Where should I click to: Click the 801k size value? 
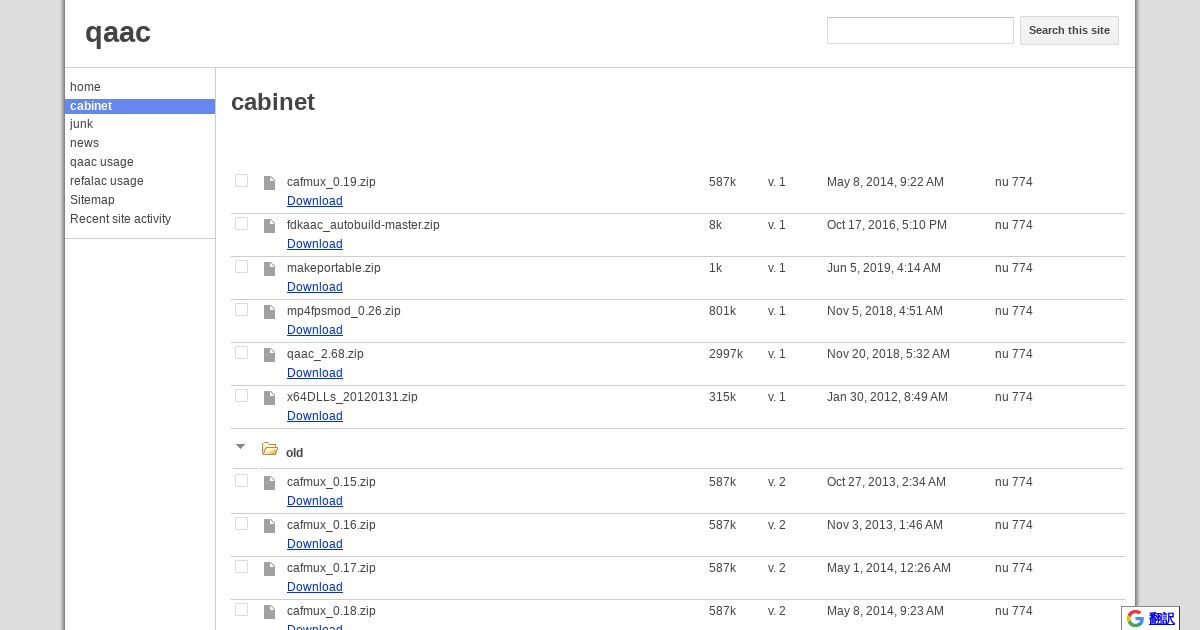(x=722, y=311)
